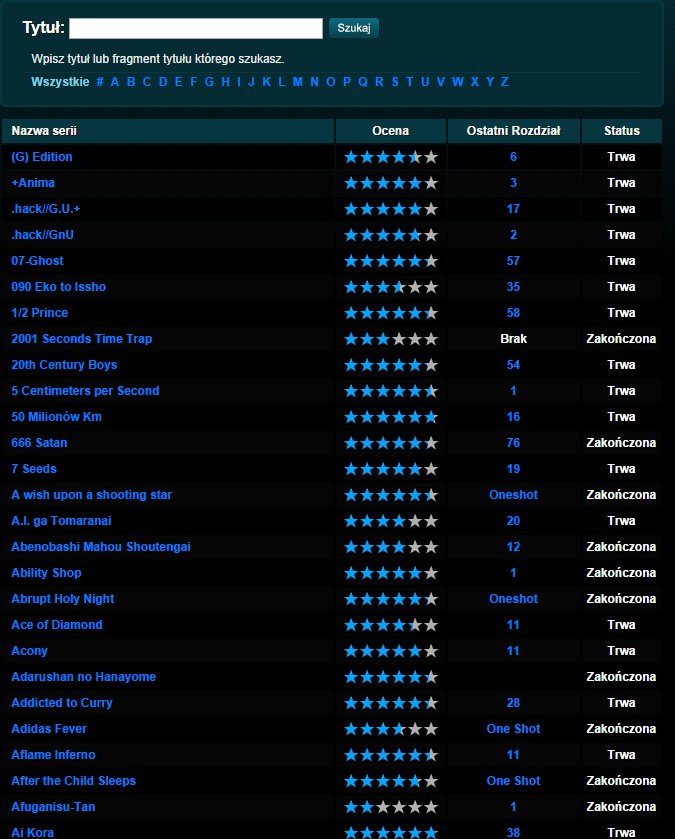Viewport: 675px width, 839px height.
Task: Open chapter 35 of 090 Eko to Issho
Action: [513, 287]
